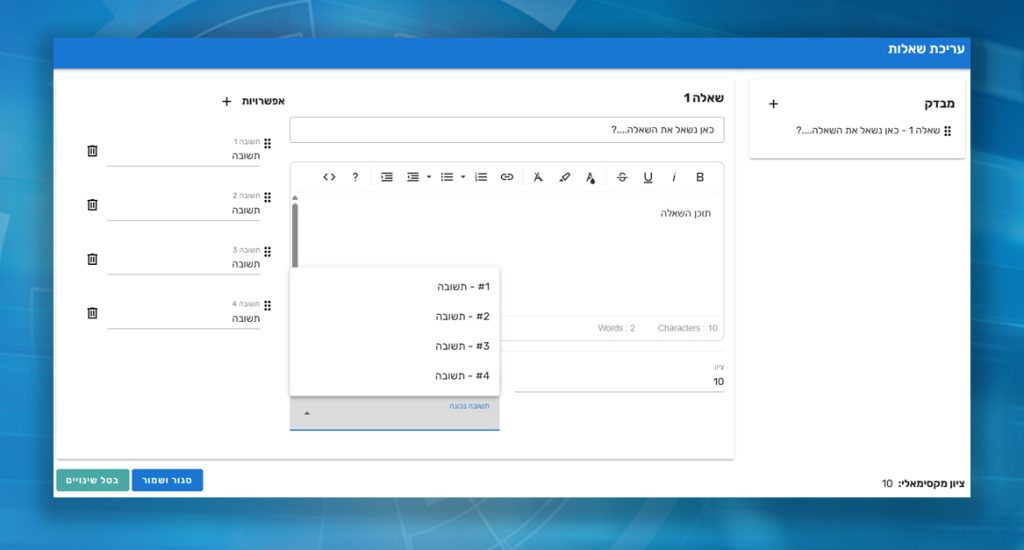
Task: Open source code view in editor
Action: coord(329,177)
